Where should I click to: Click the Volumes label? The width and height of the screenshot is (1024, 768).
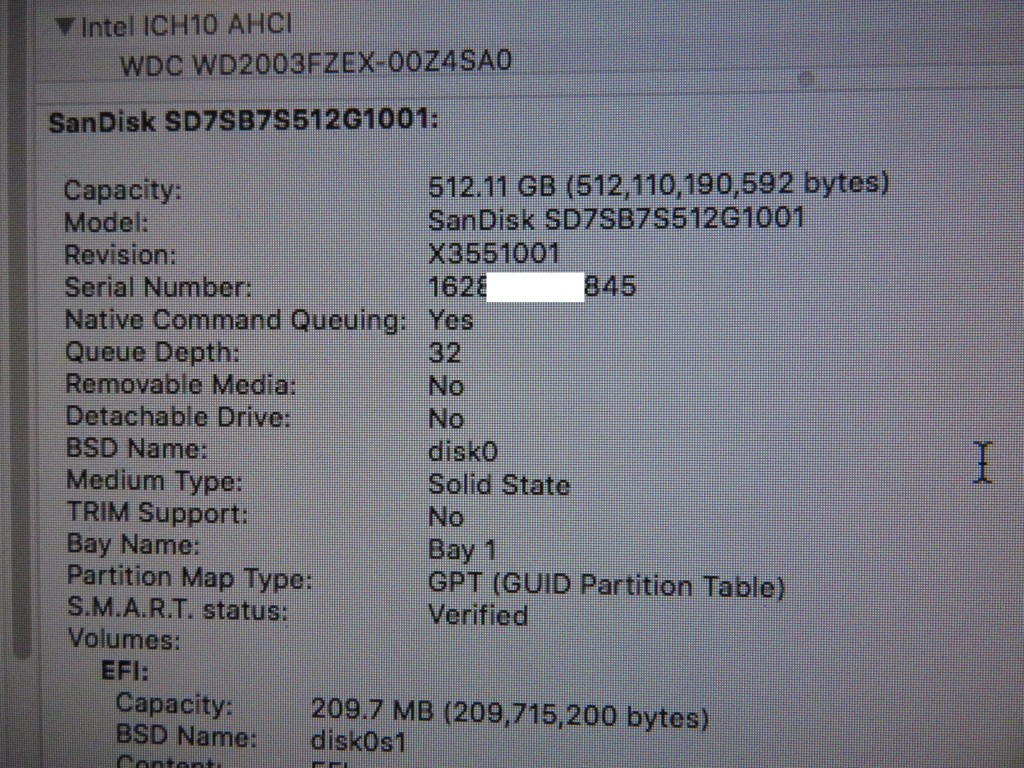[124, 639]
